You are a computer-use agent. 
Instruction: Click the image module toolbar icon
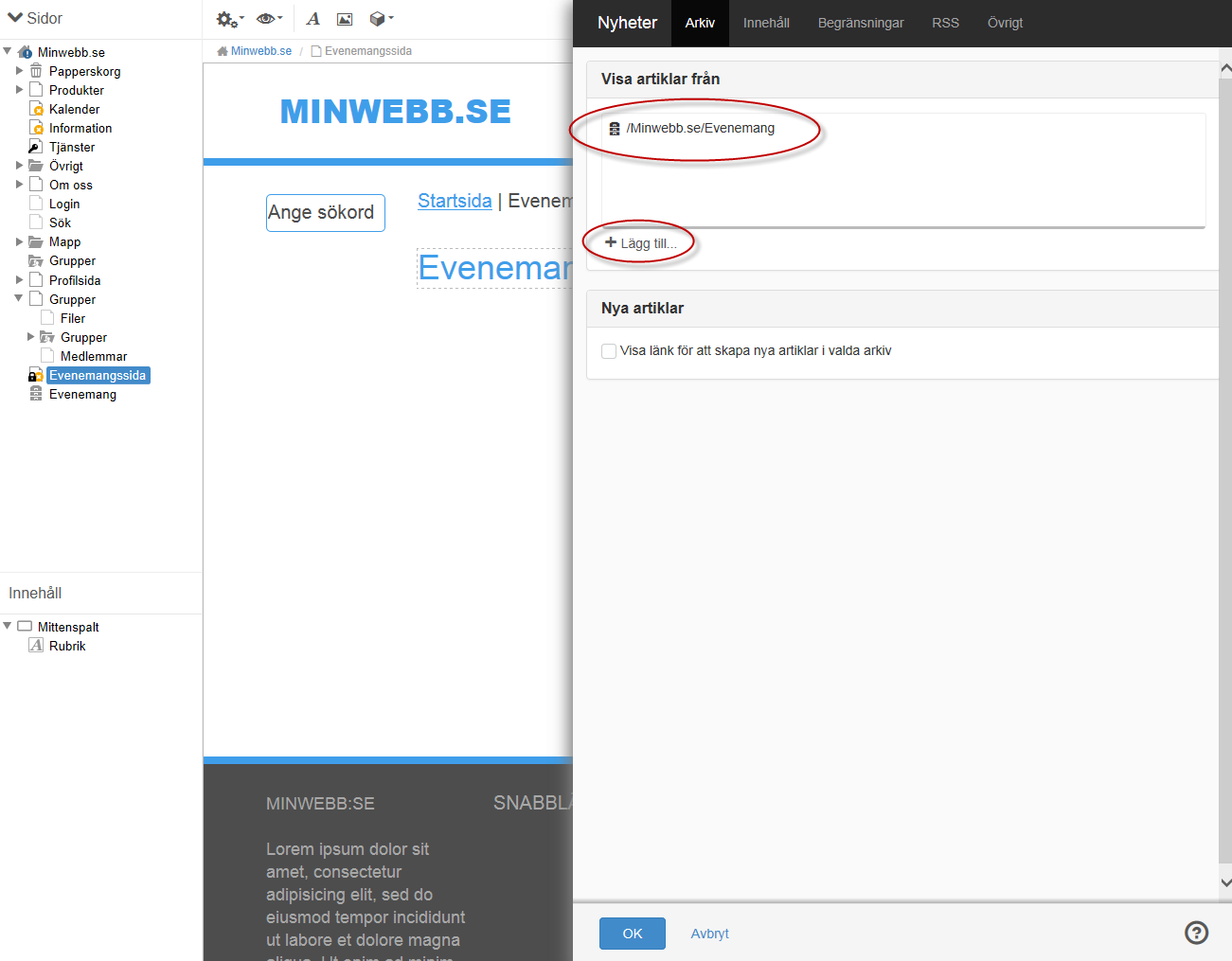coord(345,19)
